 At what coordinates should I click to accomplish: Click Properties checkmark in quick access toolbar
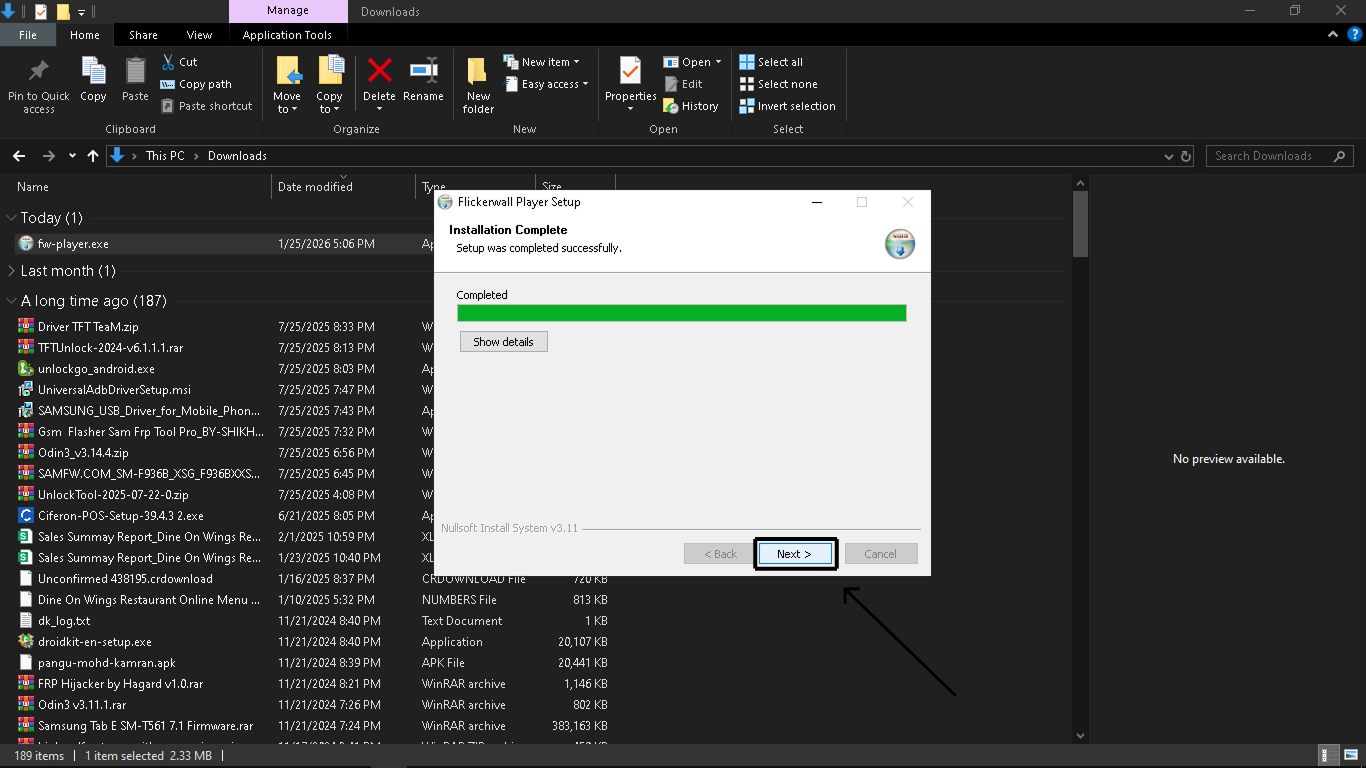[41, 12]
